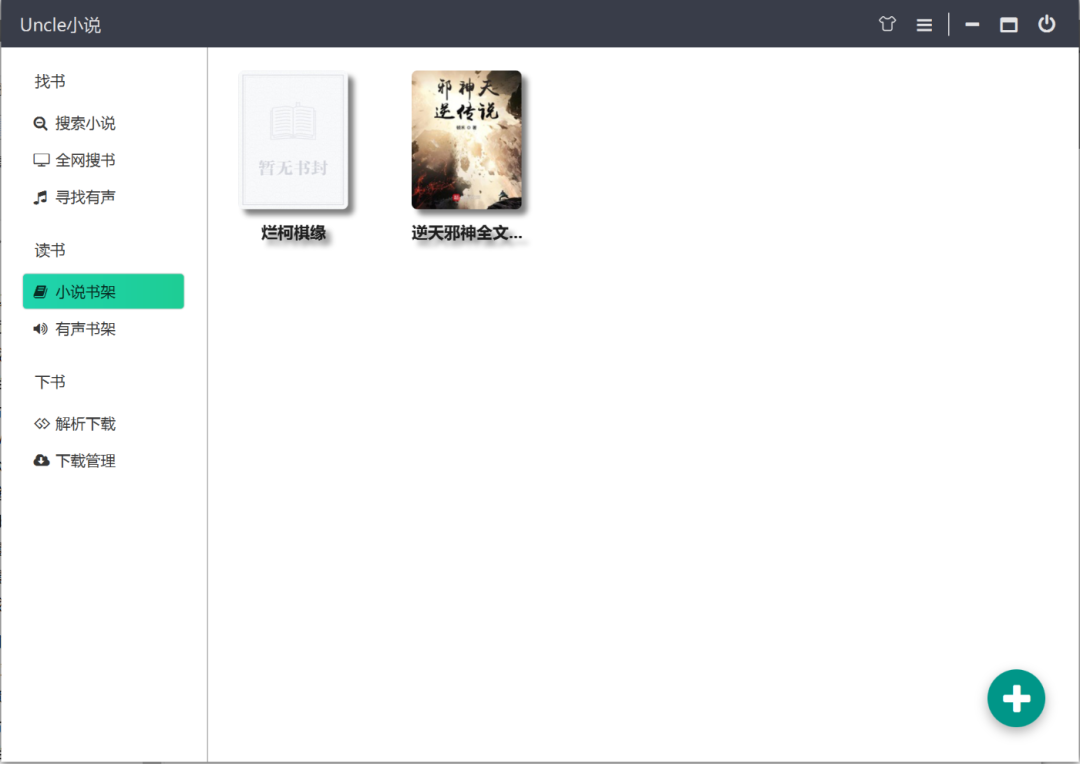Viewport: 1080px width, 764px height.
Task: Minimize the Uncle小说 window
Action: click(x=972, y=24)
